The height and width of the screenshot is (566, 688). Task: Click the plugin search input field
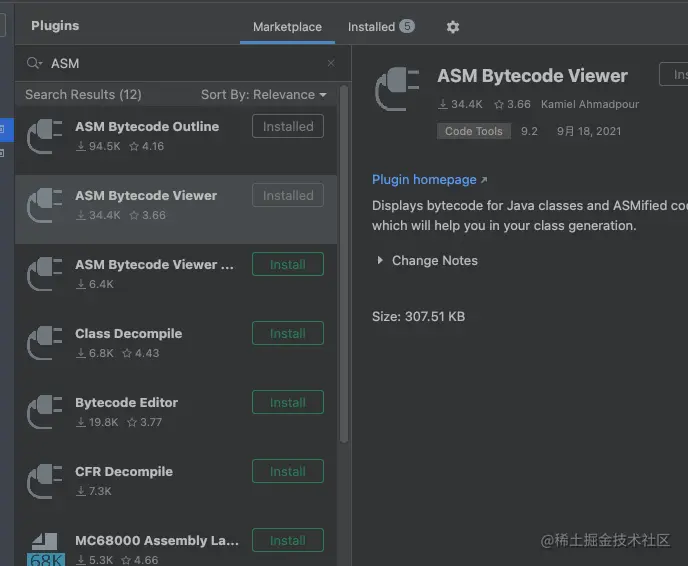pyautogui.click(x=184, y=63)
